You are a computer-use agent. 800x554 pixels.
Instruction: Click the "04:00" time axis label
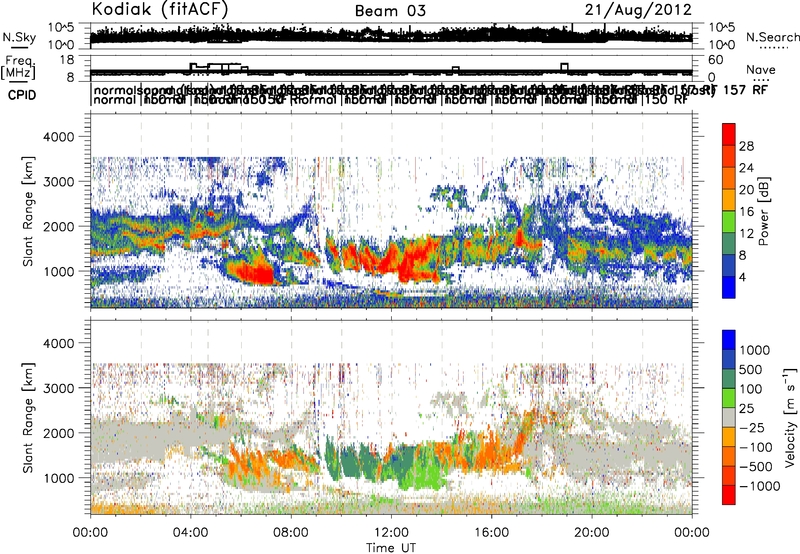coord(190,533)
